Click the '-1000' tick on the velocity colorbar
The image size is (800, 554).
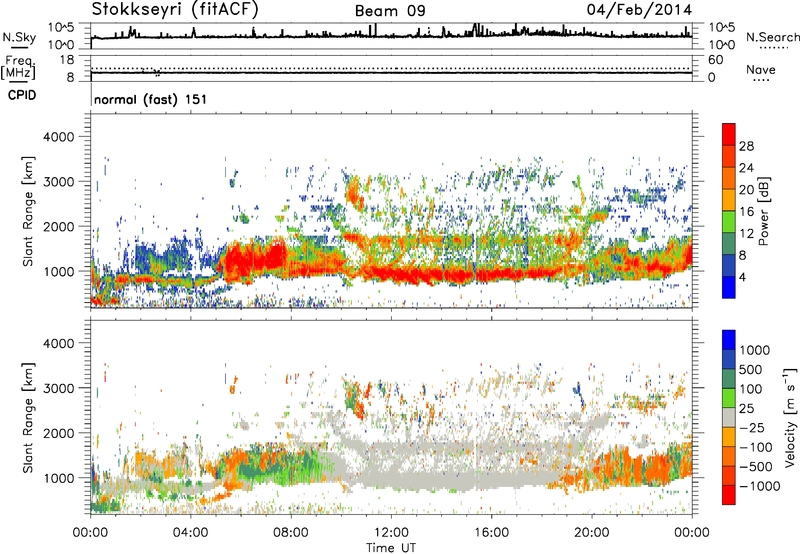click(759, 486)
